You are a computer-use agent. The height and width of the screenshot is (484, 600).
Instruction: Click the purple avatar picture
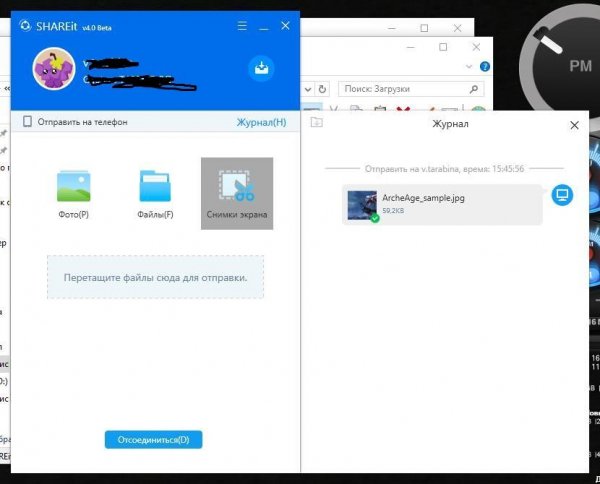click(54, 69)
